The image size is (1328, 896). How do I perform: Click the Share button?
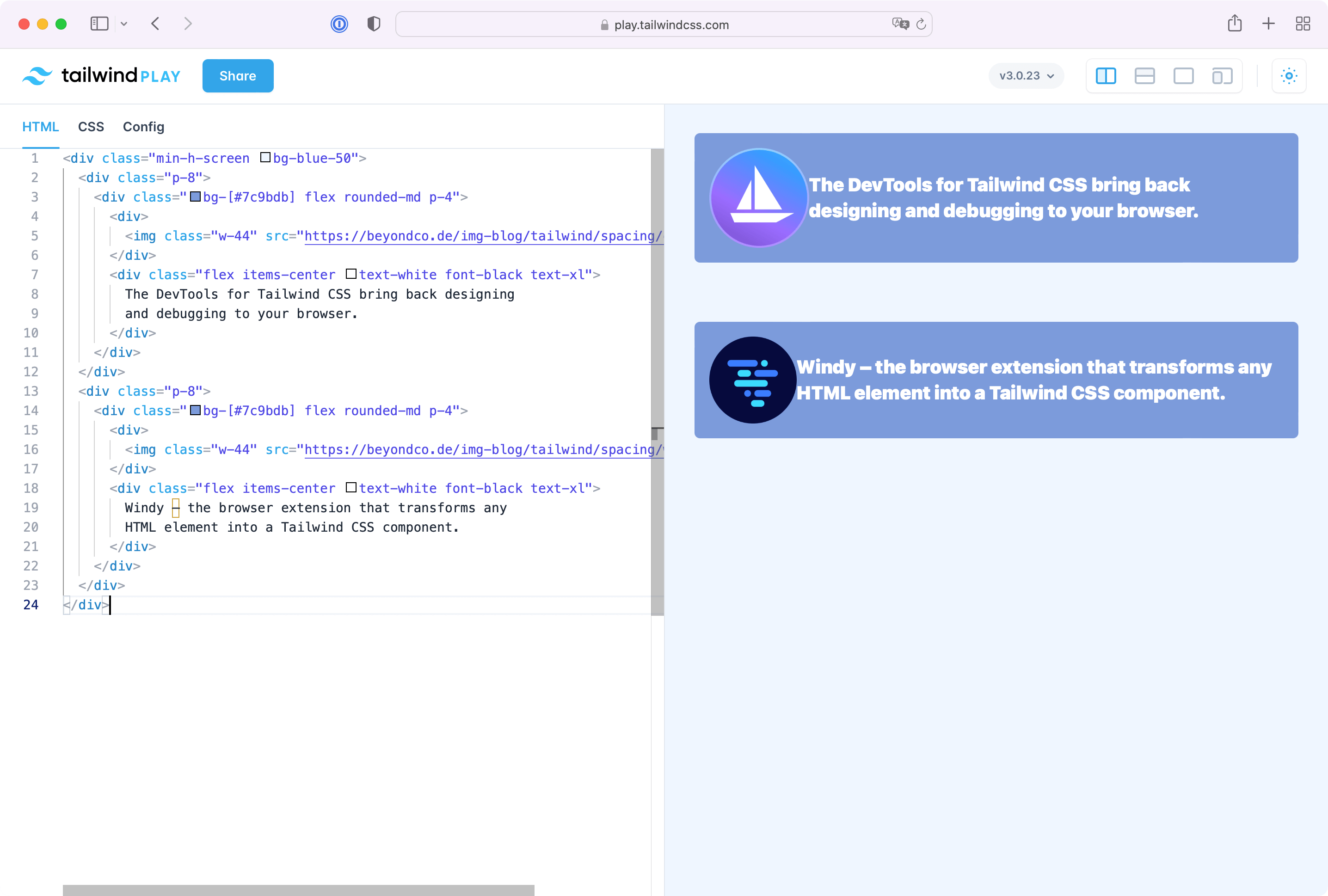point(238,75)
